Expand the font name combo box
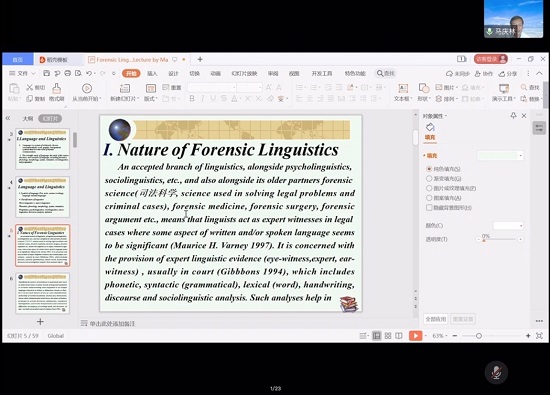Viewport: 550px width, 395px height. [x=212, y=87]
